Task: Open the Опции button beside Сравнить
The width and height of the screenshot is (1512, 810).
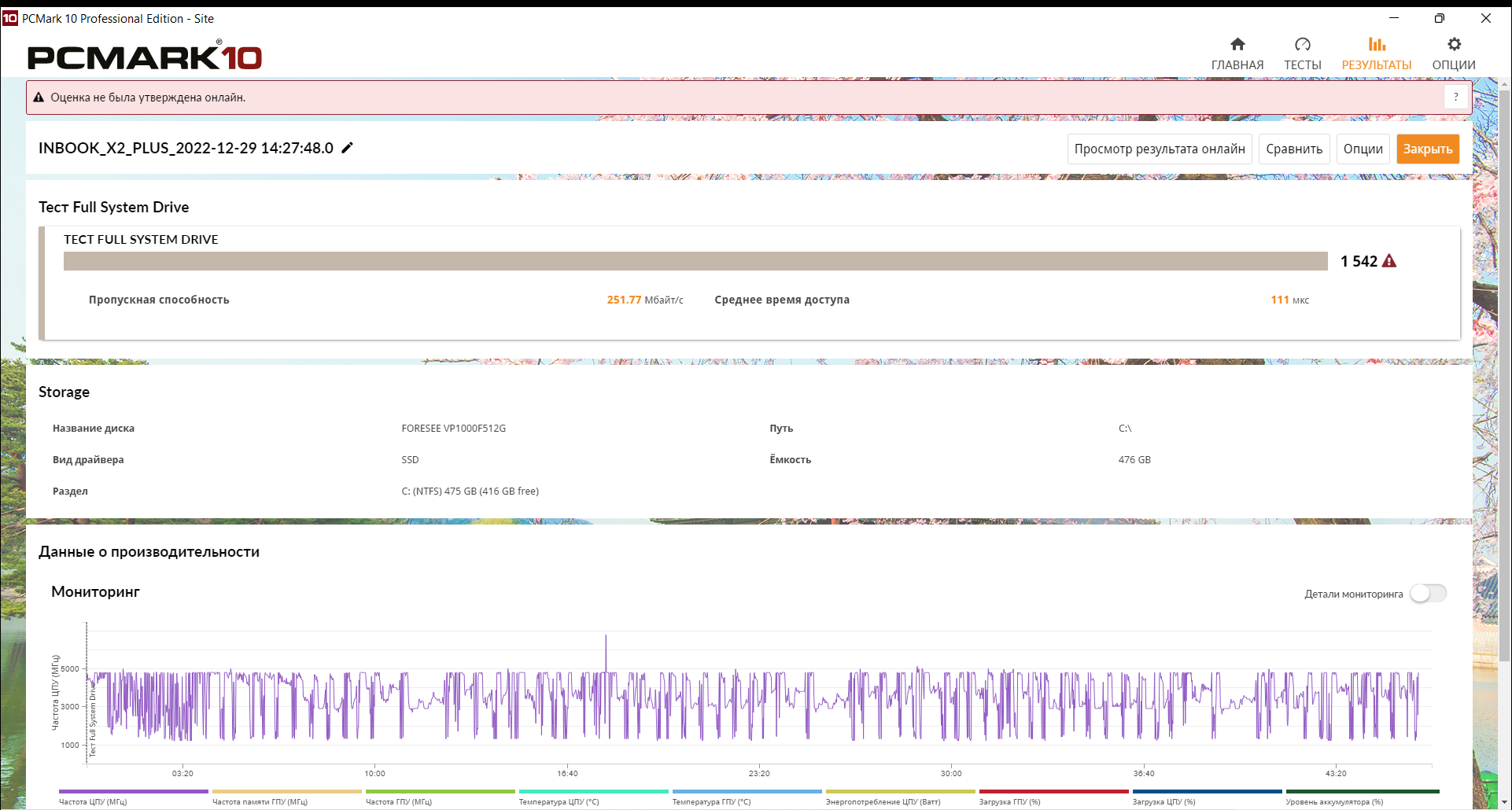Action: pos(1363,149)
